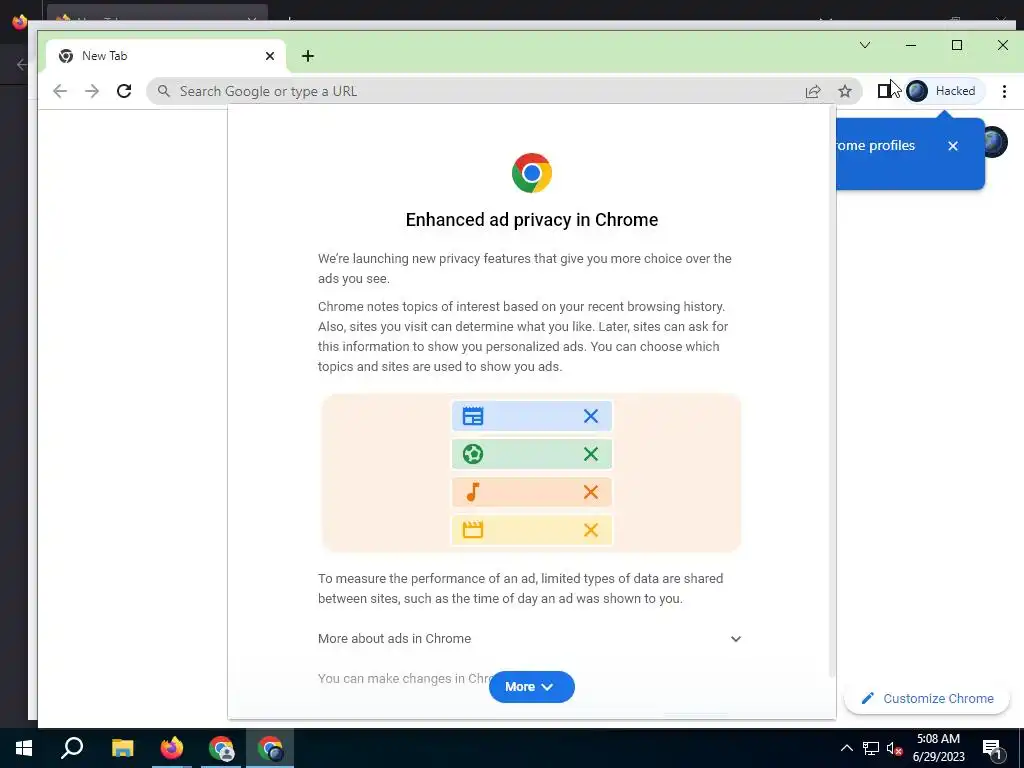Dismiss the Chrome profiles tooltip

[x=953, y=146]
